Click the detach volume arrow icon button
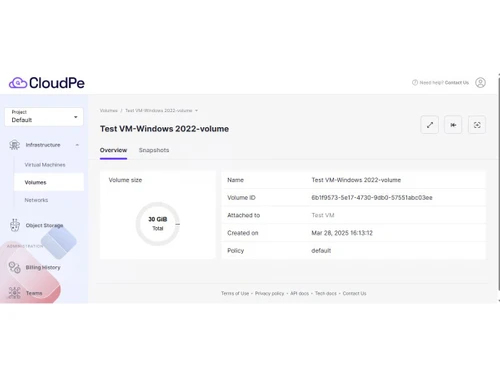This screenshot has width=500, height=375. click(x=453, y=125)
